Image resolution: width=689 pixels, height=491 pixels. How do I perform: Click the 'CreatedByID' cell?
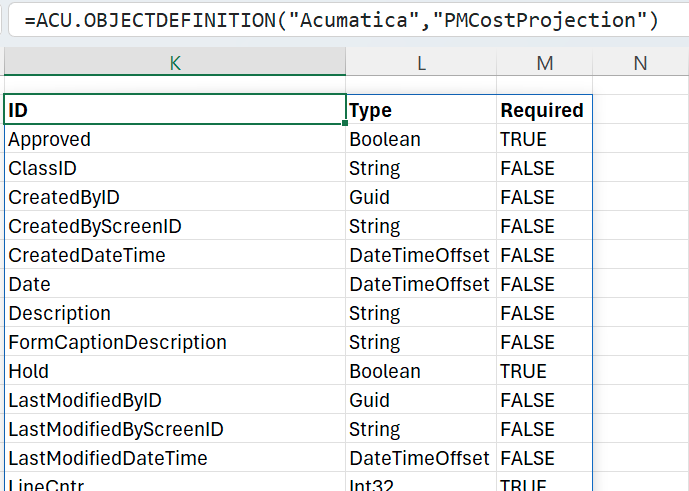click(175, 197)
